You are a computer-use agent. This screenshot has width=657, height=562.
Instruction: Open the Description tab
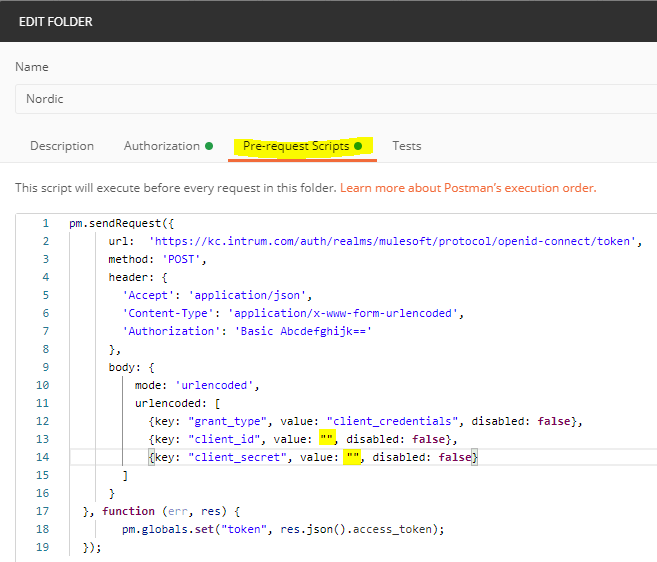62,146
